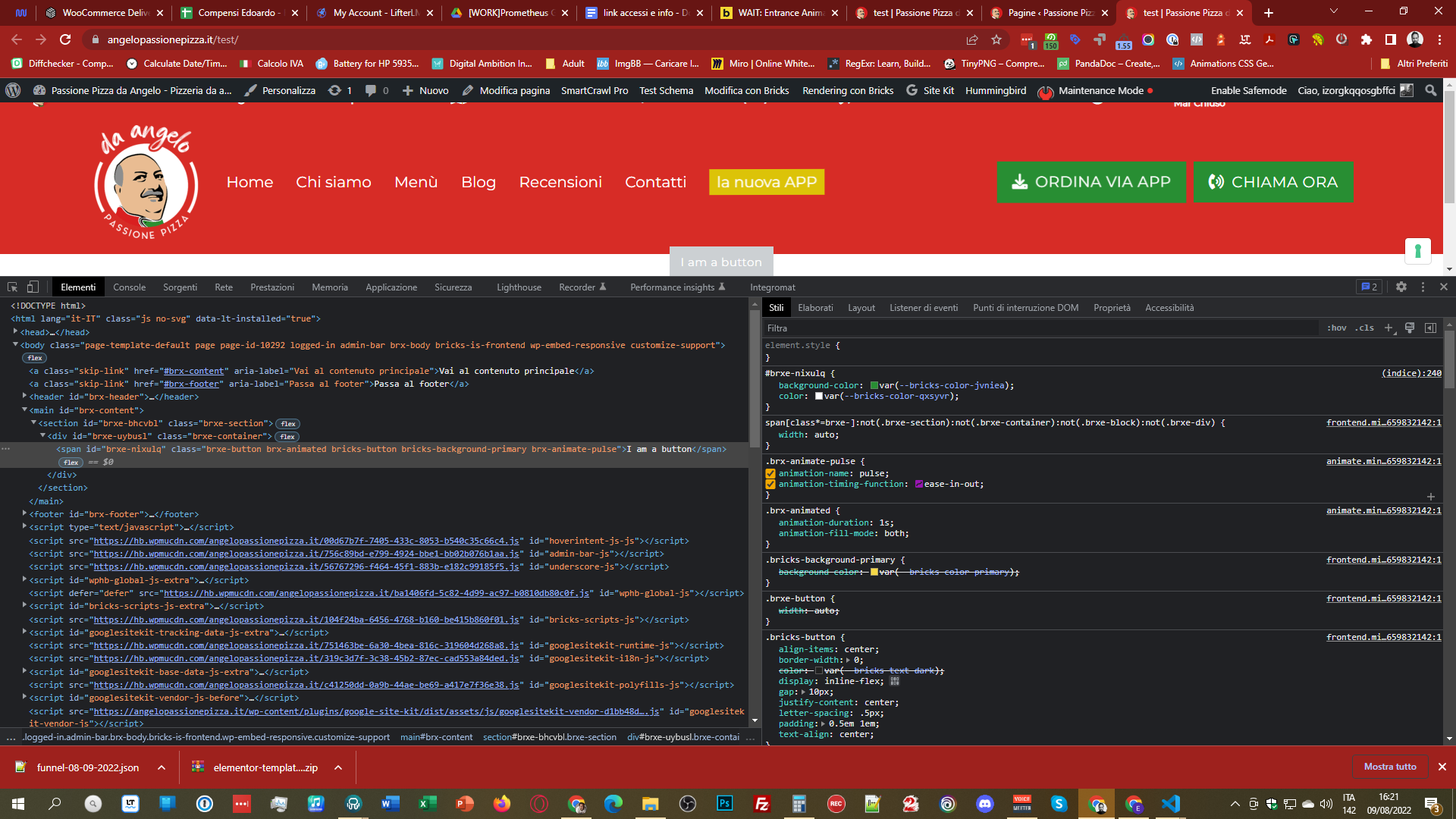
Task: Reload the page with the refresh icon
Action: tap(65, 39)
